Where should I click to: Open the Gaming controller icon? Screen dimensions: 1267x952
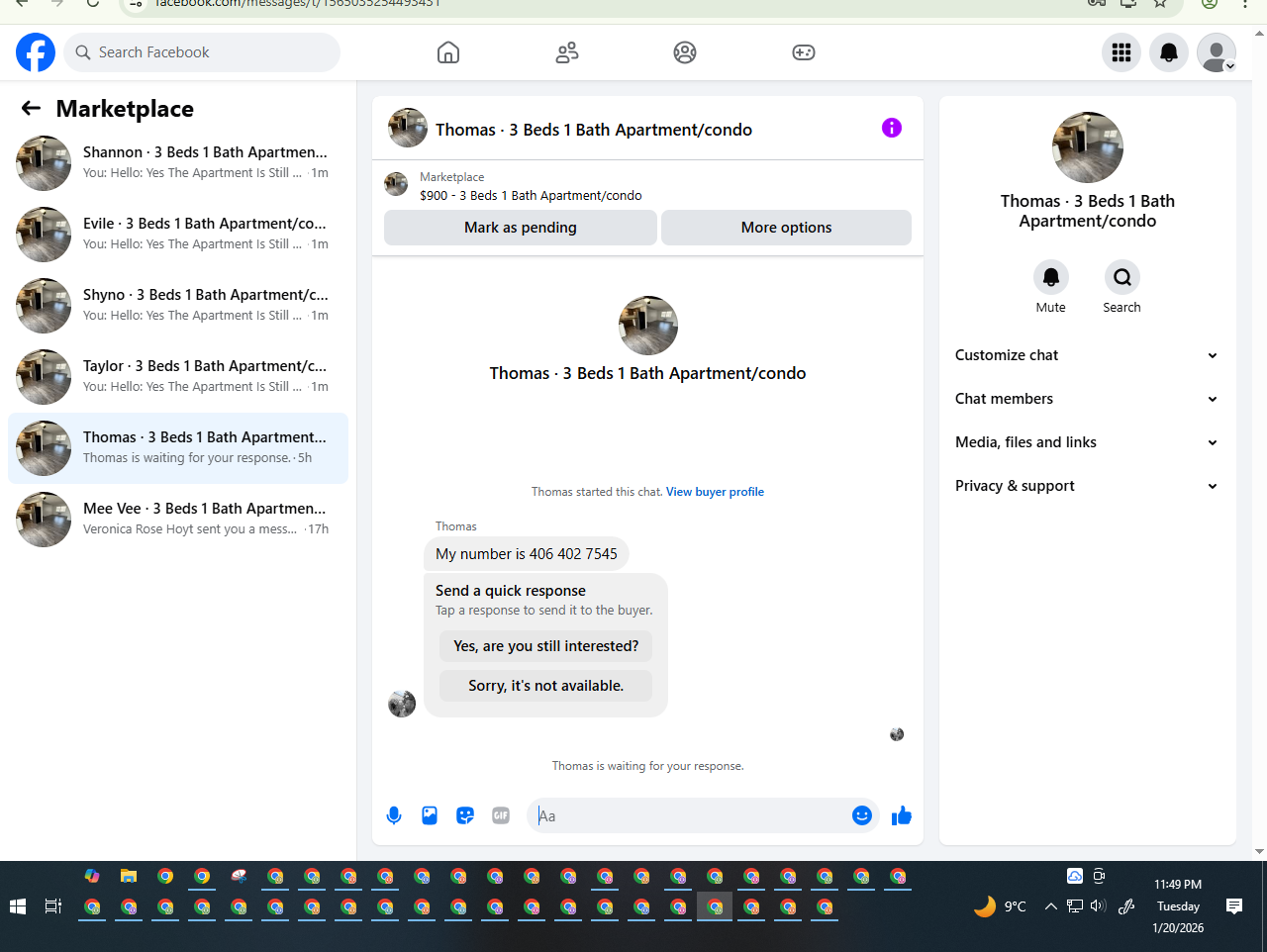(x=804, y=52)
